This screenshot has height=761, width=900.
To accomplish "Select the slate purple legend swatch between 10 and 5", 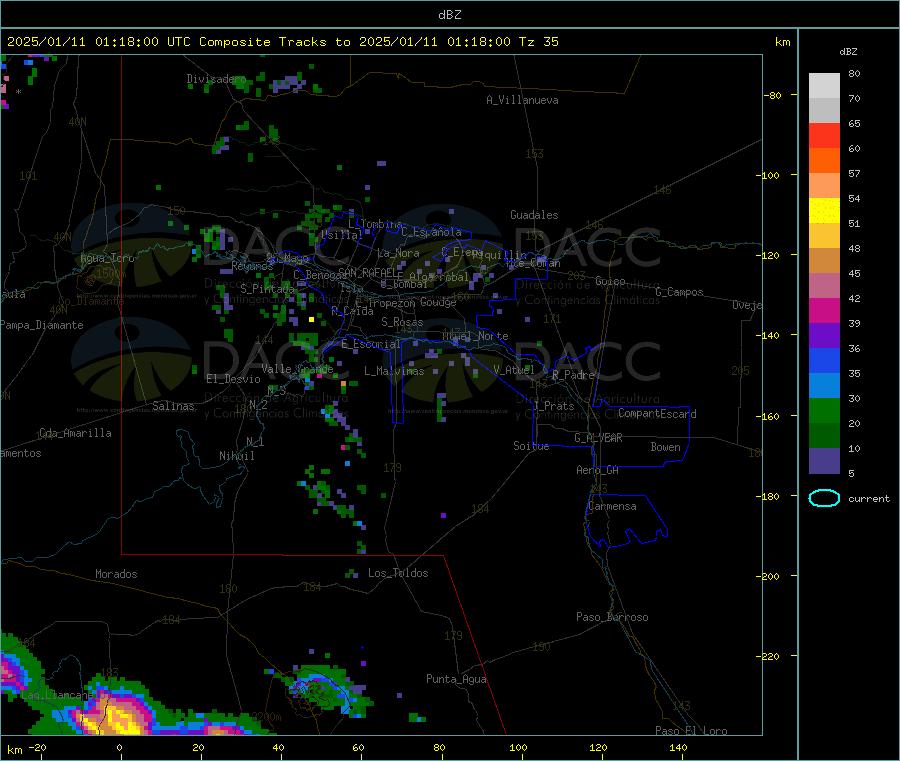I will (824, 461).
